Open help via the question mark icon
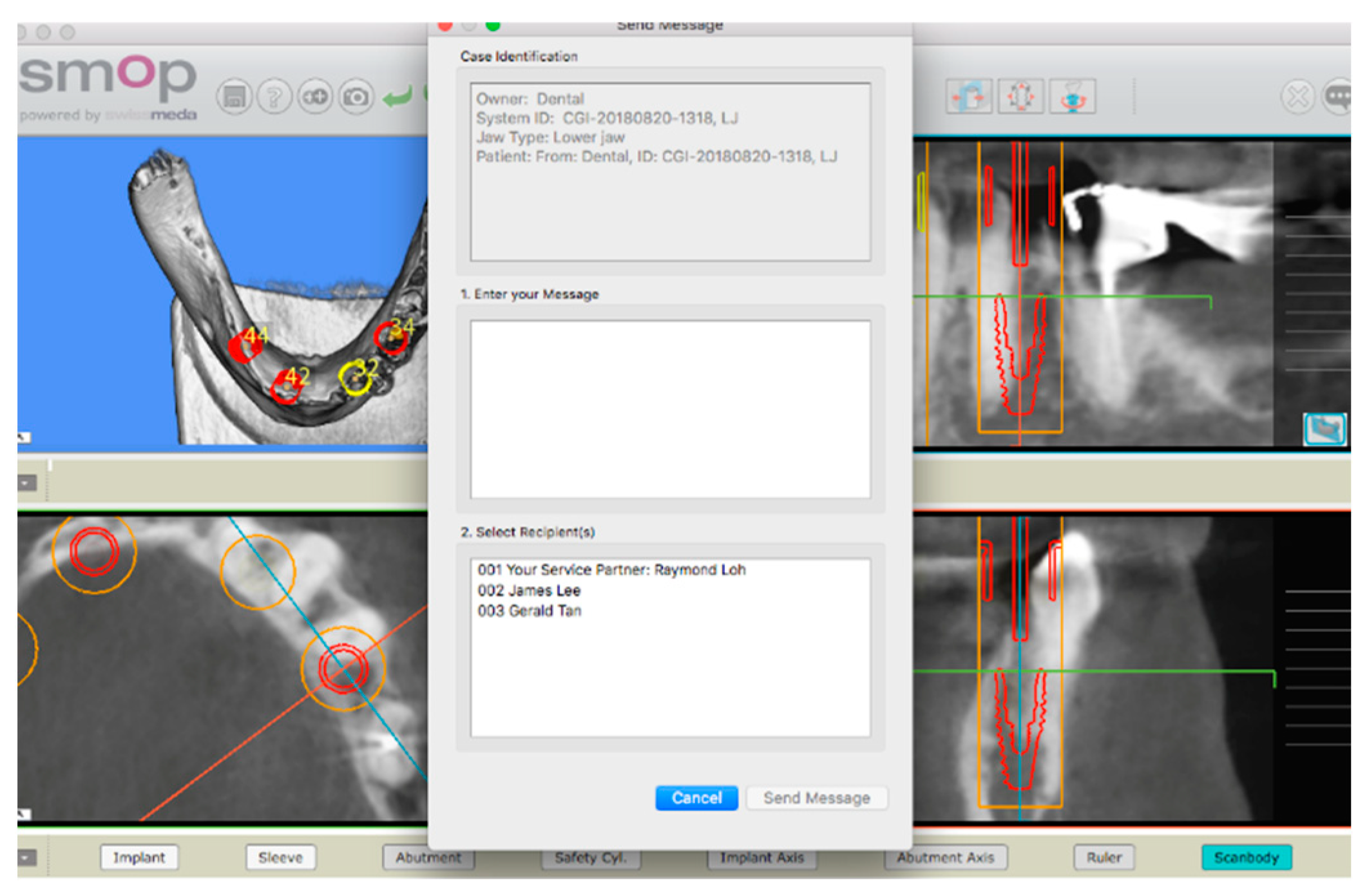This screenshot has width=1367, height=896. point(274,97)
